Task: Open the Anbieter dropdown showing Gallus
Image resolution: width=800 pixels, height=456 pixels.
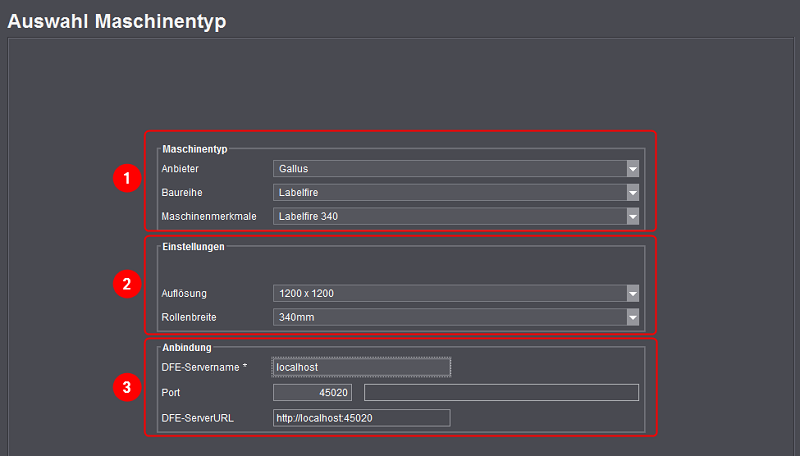Action: coord(456,169)
